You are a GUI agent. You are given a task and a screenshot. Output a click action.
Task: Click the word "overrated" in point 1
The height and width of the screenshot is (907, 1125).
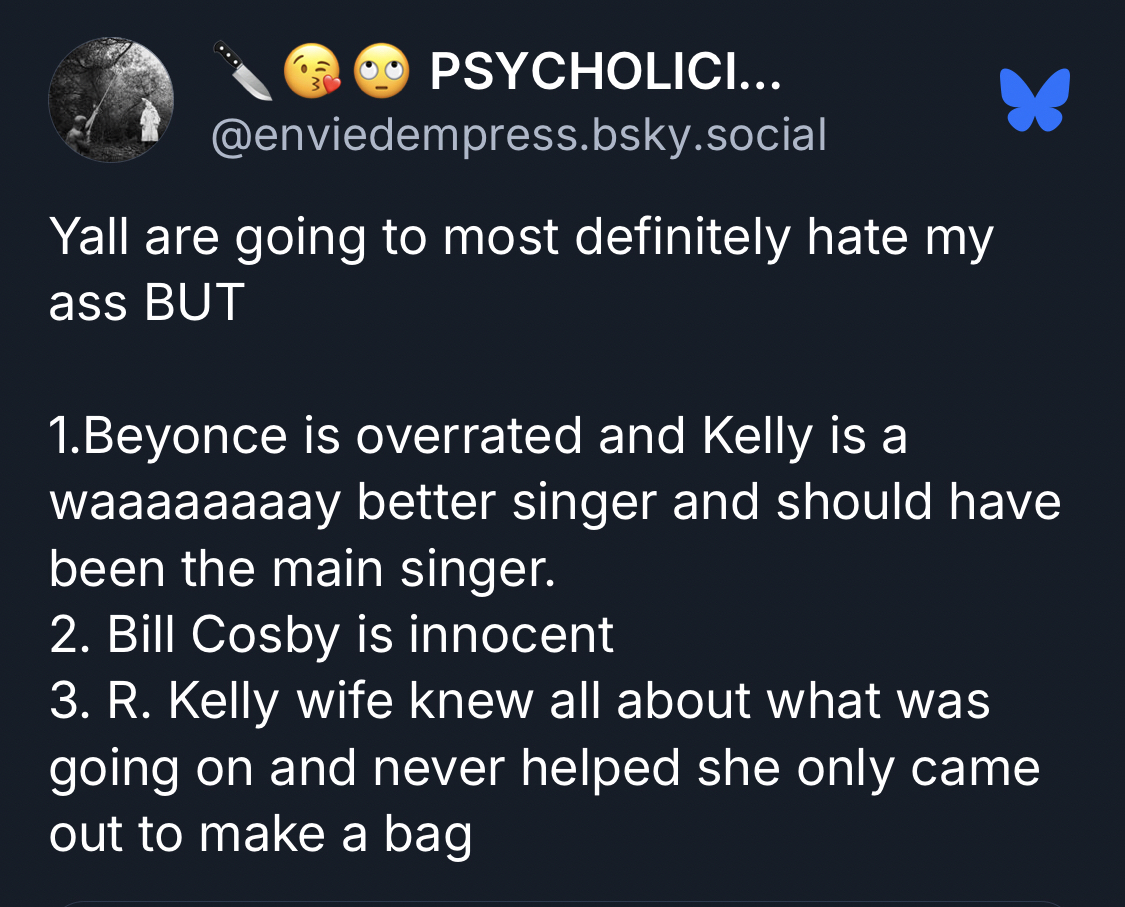click(470, 436)
